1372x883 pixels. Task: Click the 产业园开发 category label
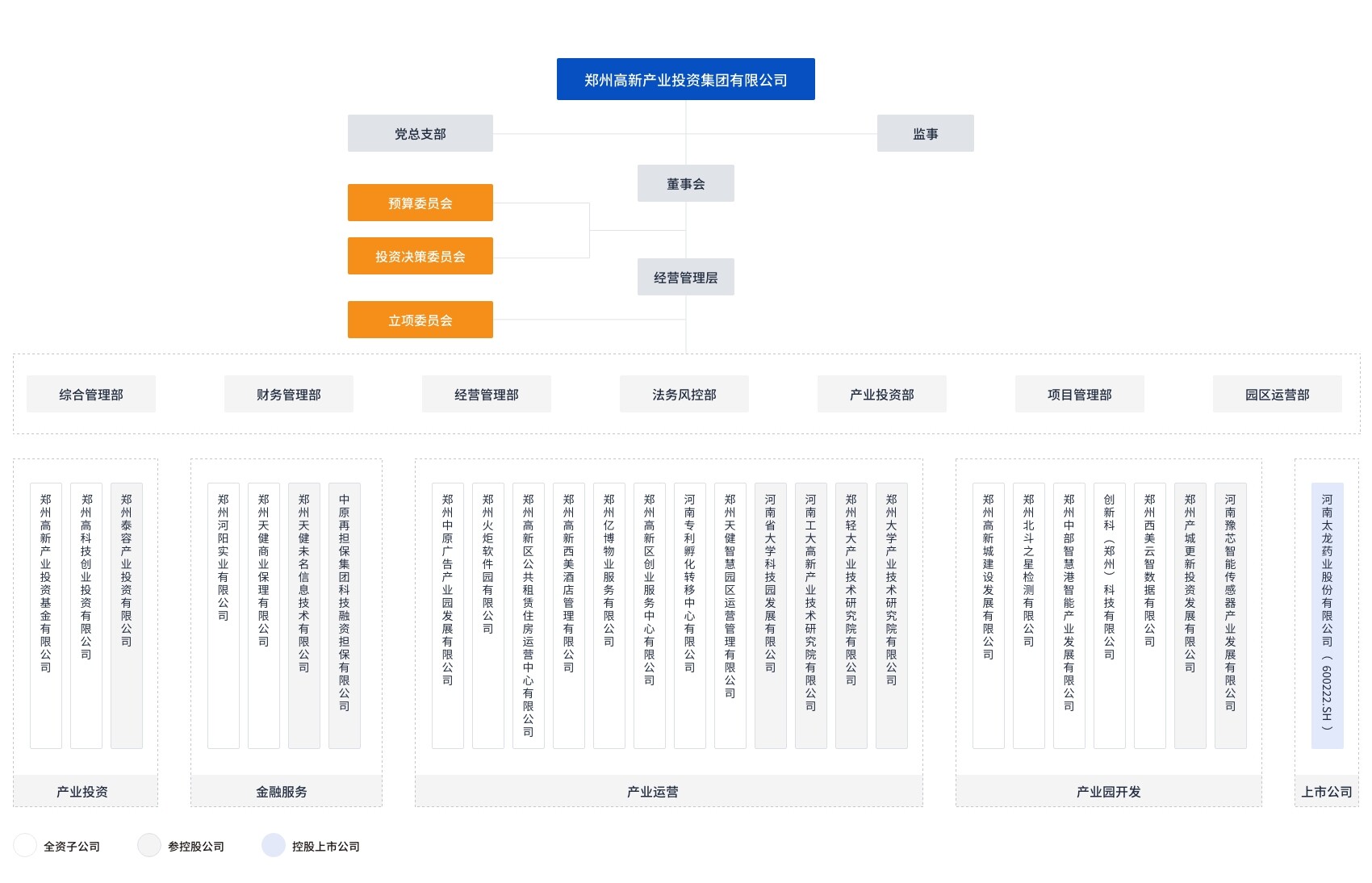pos(1108,791)
